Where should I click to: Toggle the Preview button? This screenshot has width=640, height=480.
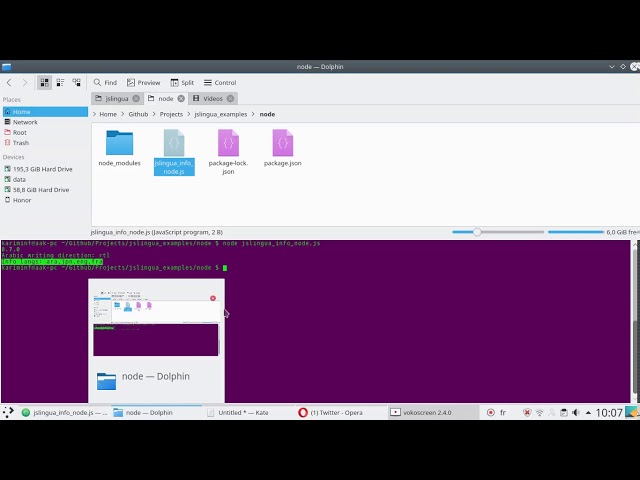click(x=143, y=82)
